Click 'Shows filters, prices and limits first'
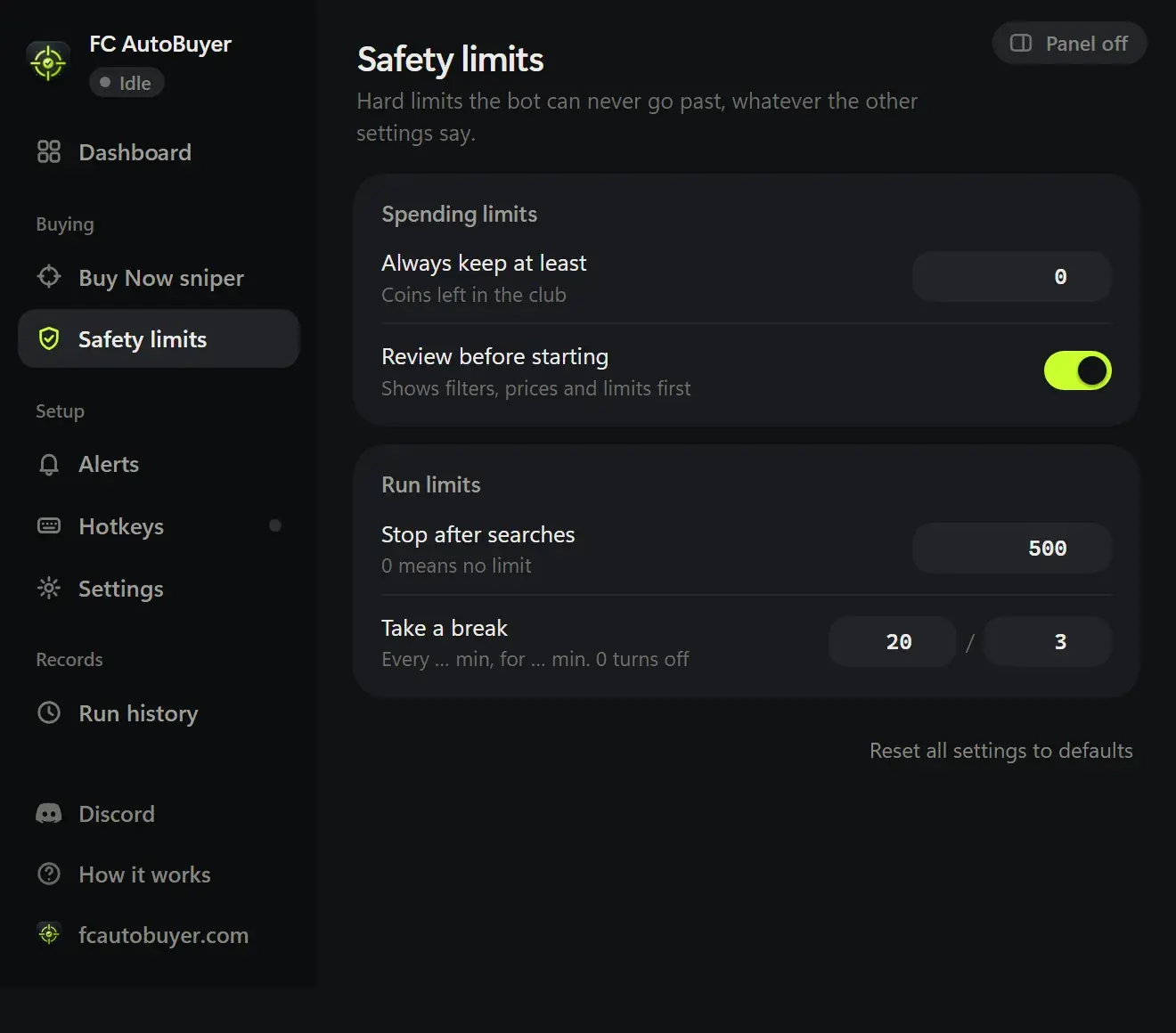This screenshot has width=1176, height=1033. click(x=536, y=388)
